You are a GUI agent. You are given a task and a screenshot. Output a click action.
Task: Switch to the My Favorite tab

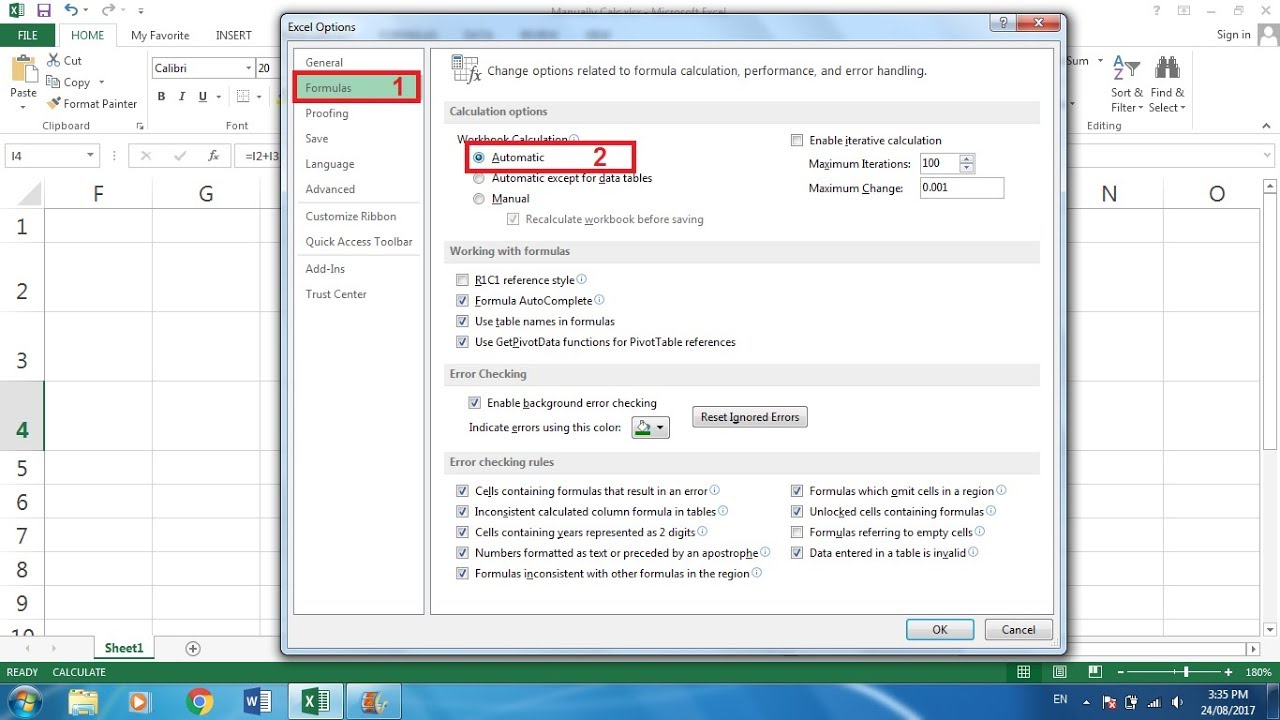(x=160, y=35)
